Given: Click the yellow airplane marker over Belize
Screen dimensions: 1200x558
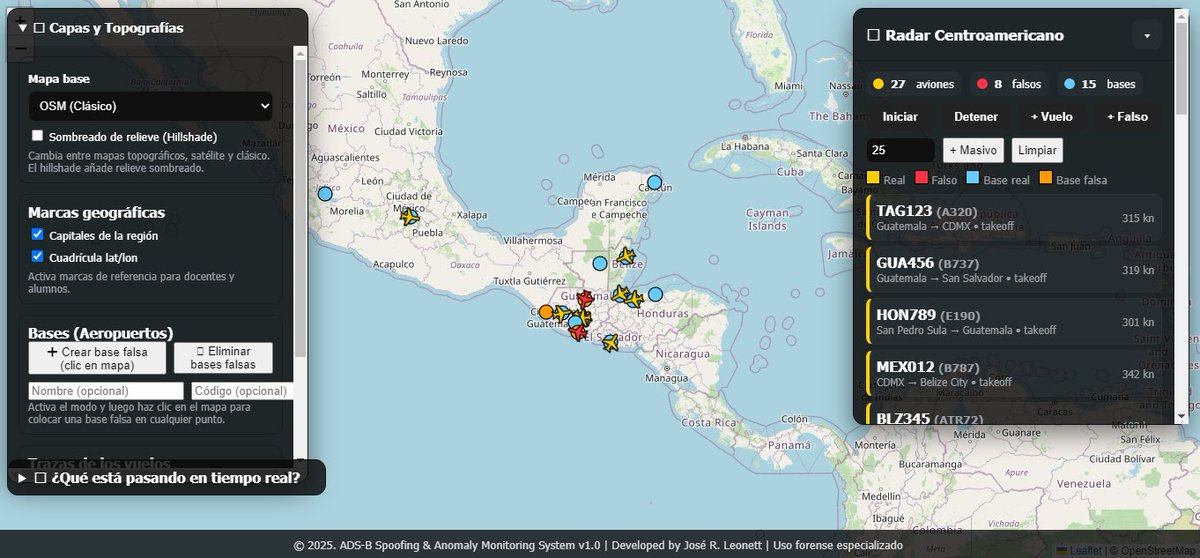Looking at the screenshot, I should [x=626, y=257].
